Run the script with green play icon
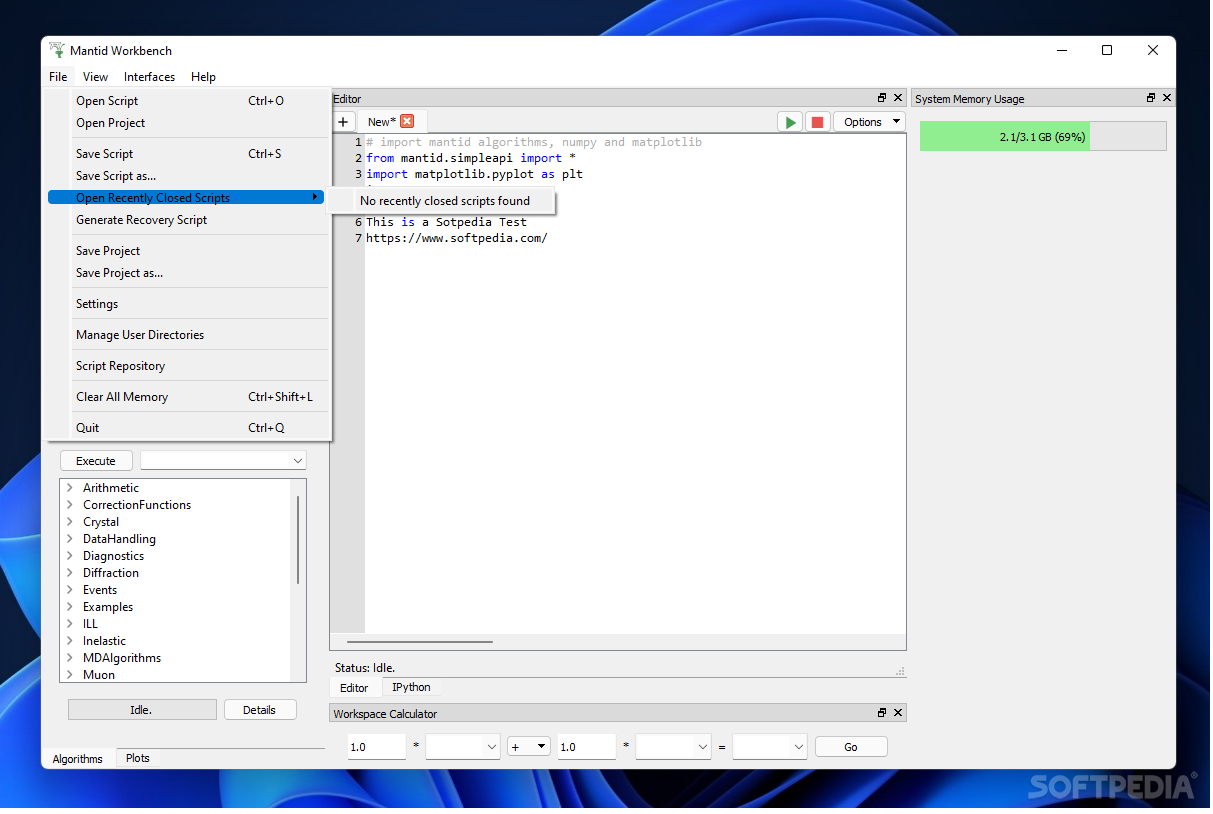This screenshot has width=1213, height=814. (x=790, y=122)
